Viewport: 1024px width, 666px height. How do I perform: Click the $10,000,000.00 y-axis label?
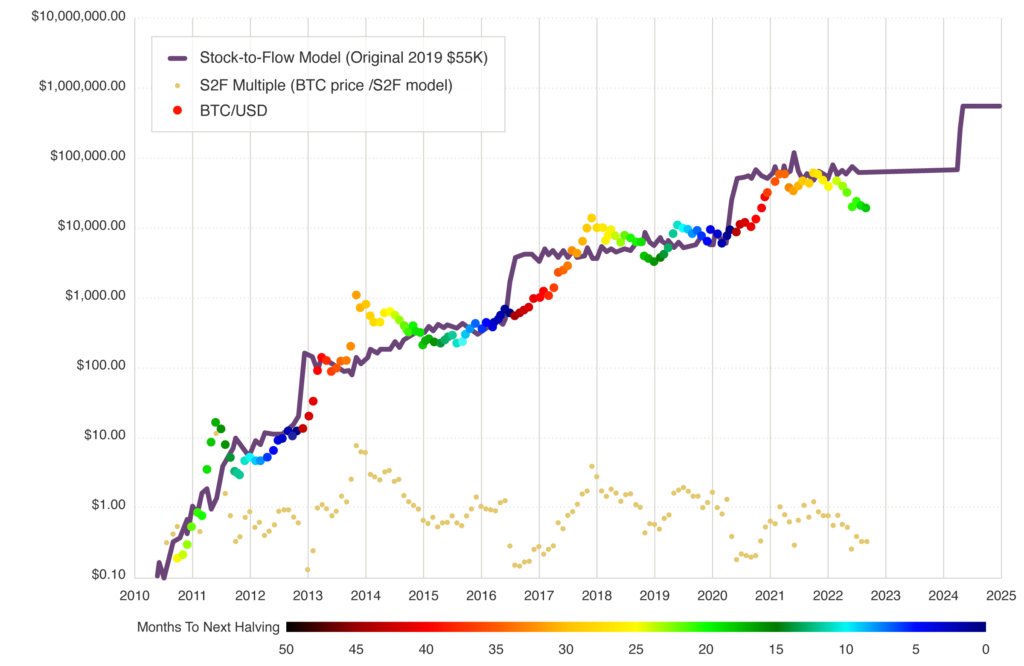point(78,16)
